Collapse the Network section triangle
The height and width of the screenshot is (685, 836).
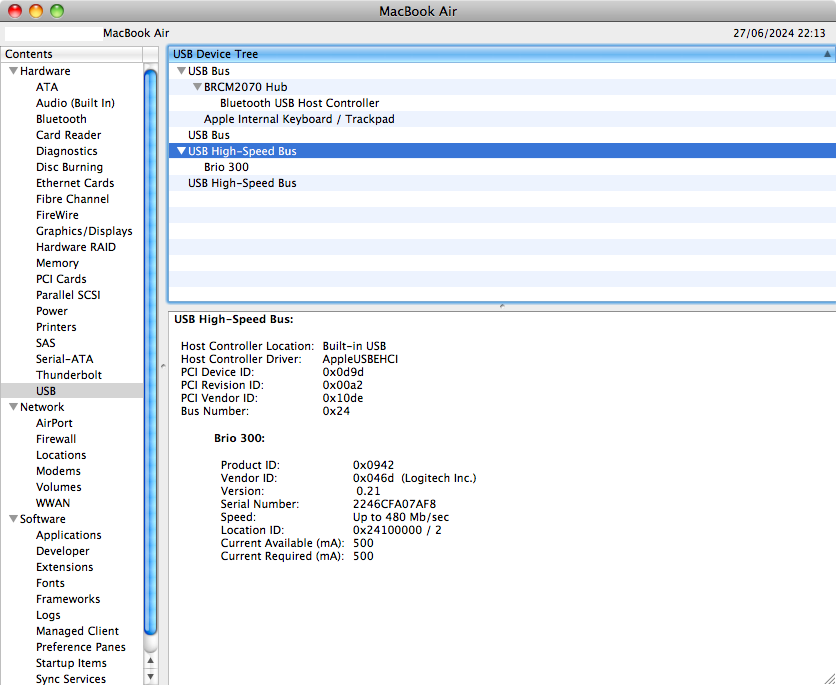14,407
